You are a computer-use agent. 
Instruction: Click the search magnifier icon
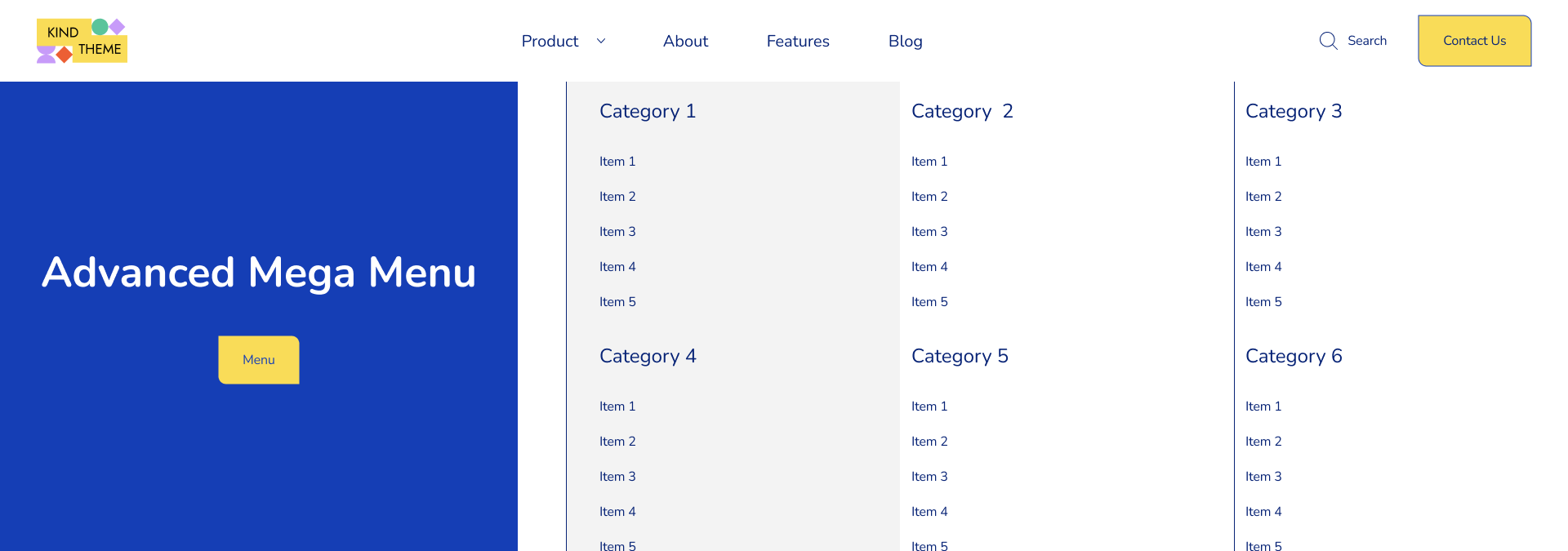(1329, 41)
